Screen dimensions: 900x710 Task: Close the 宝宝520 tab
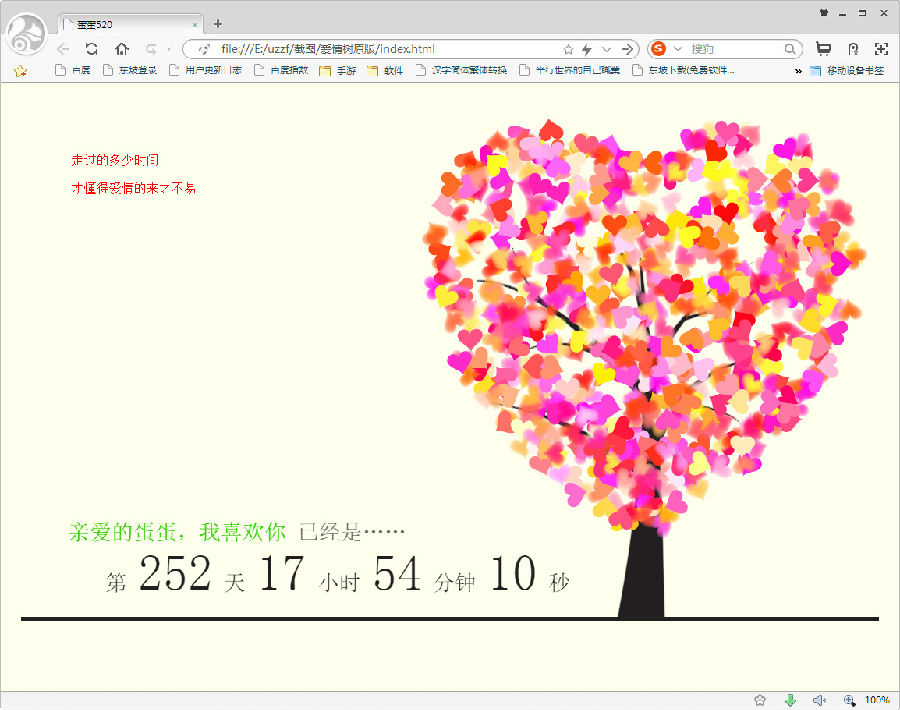click(195, 23)
